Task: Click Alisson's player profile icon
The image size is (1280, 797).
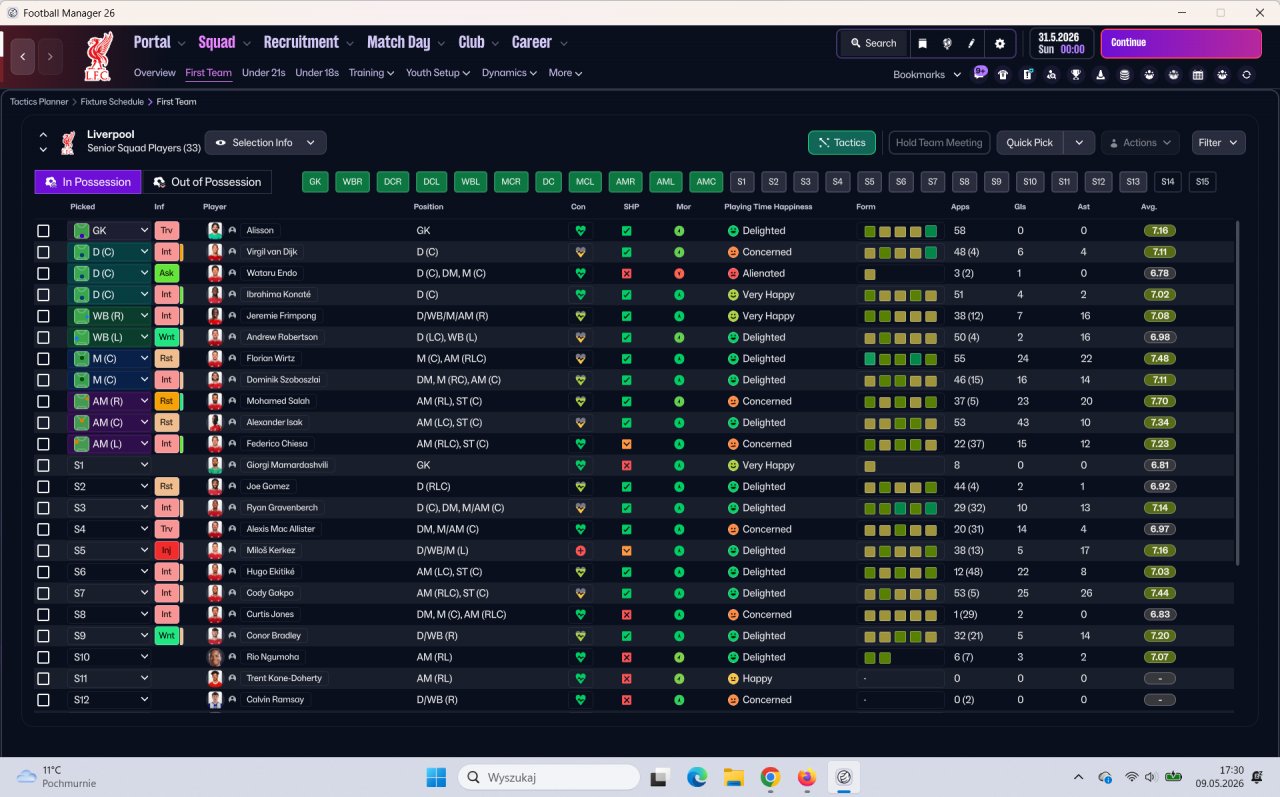Action: pos(232,230)
